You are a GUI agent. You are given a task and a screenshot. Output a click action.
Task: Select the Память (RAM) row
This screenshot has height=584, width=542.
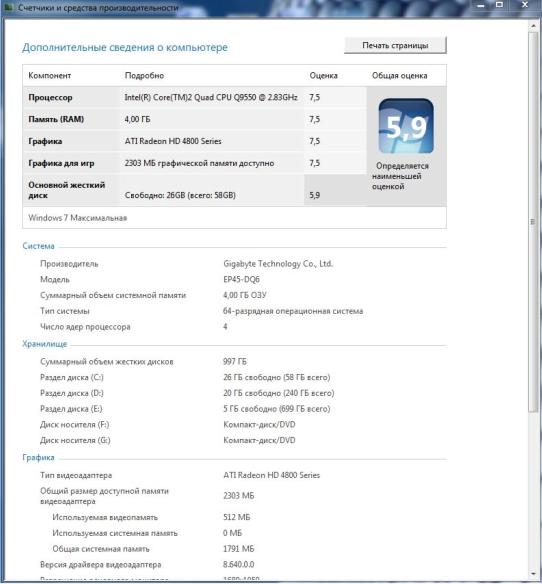pos(195,119)
